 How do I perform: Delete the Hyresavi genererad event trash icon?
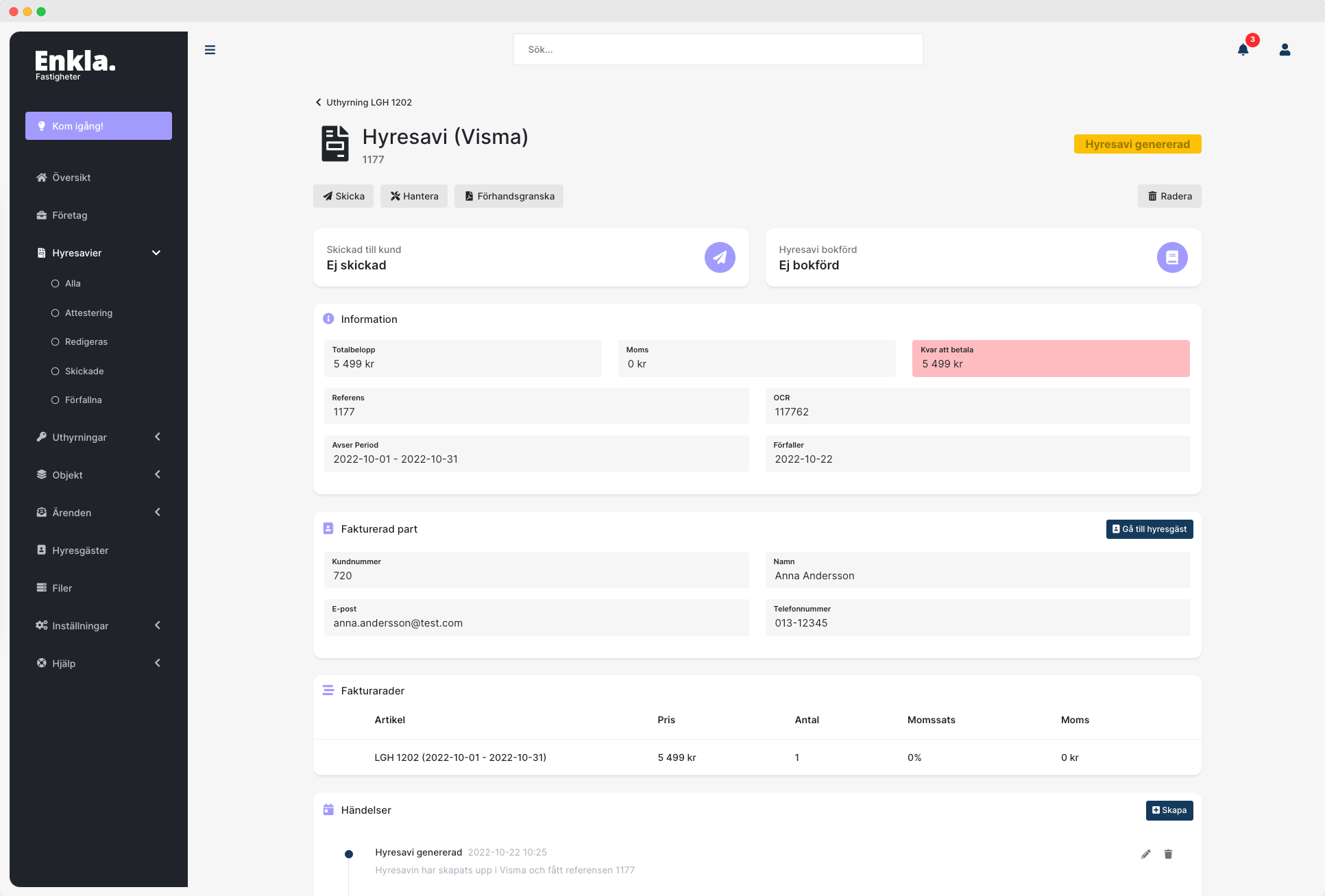point(1168,854)
